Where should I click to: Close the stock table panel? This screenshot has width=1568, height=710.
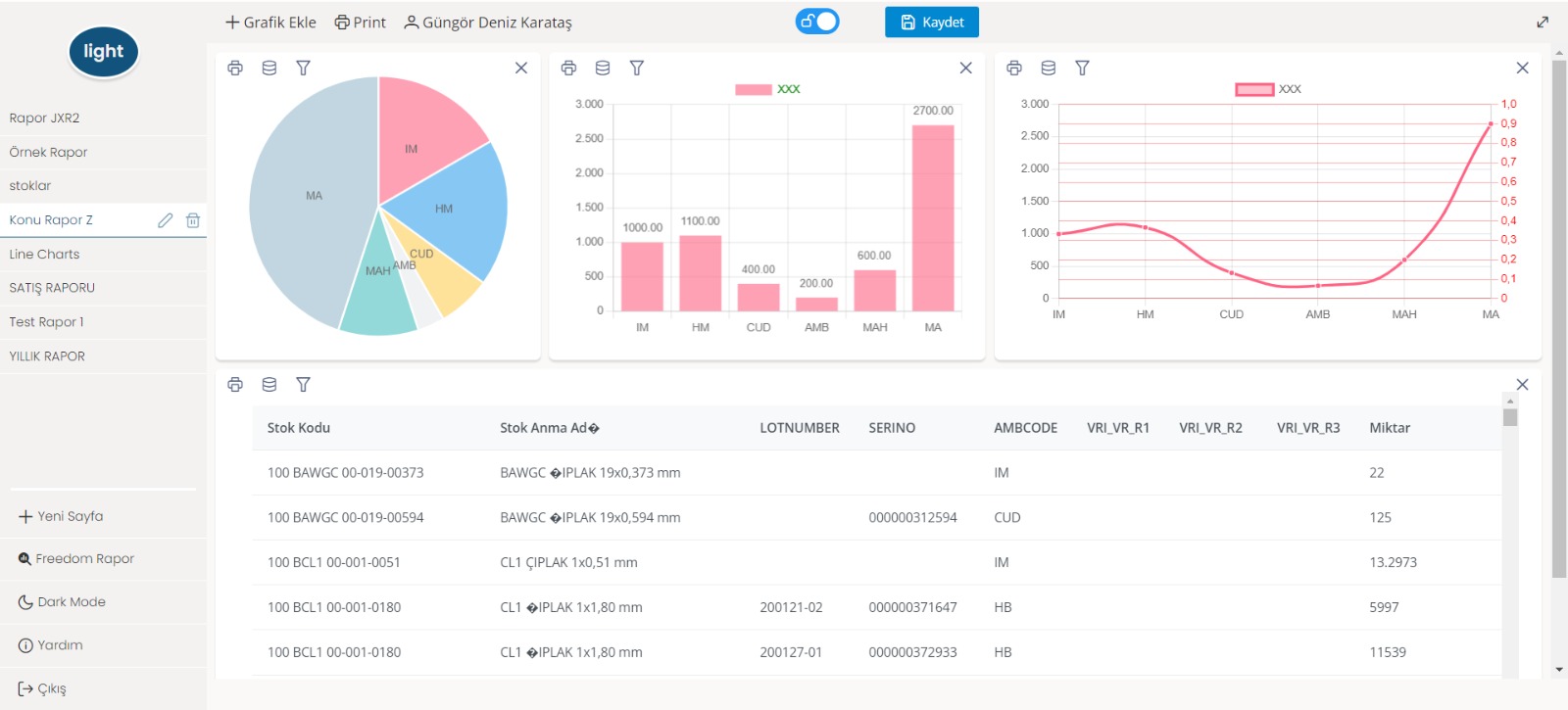point(1522,384)
